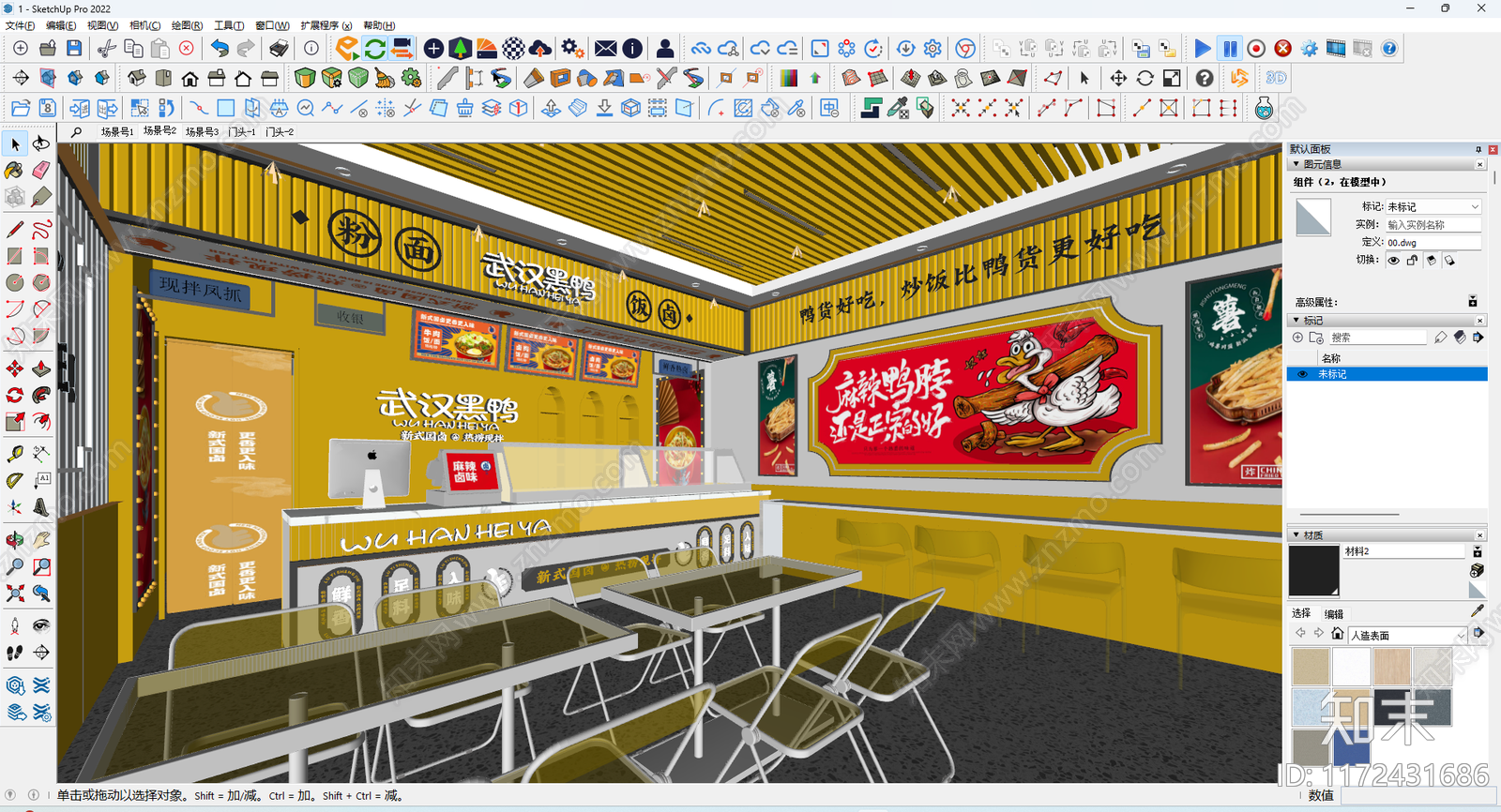Click the Undo arrow
The height and width of the screenshot is (812, 1501).
220,48
